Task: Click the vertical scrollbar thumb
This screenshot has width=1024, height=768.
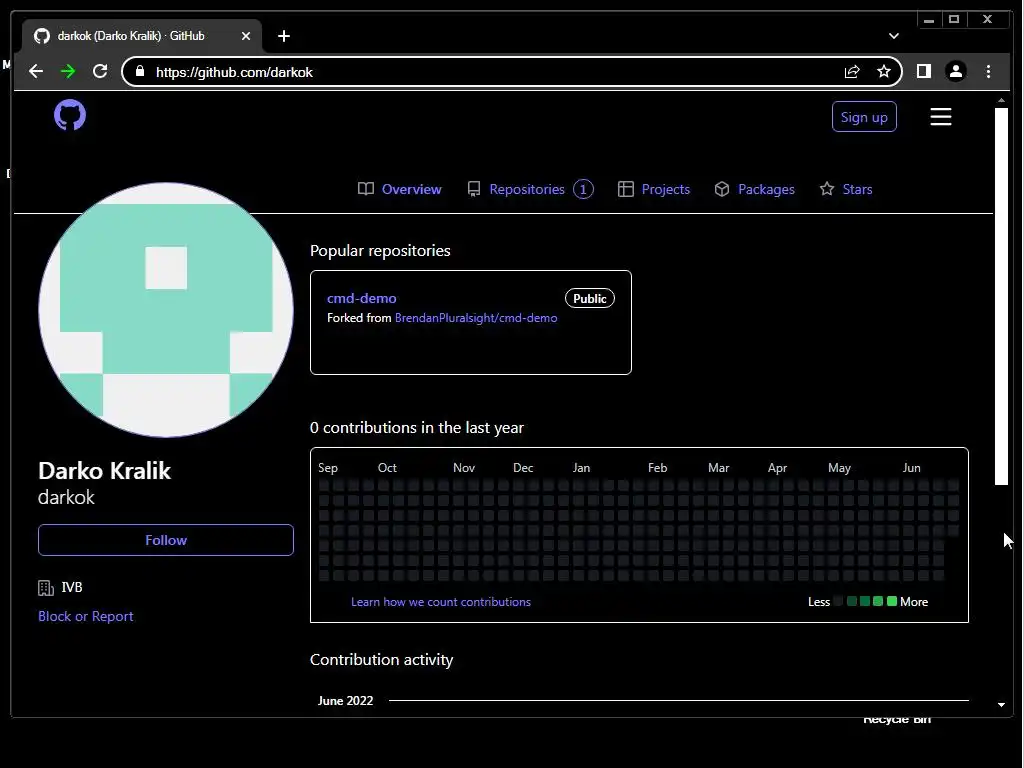Action: (1001, 297)
